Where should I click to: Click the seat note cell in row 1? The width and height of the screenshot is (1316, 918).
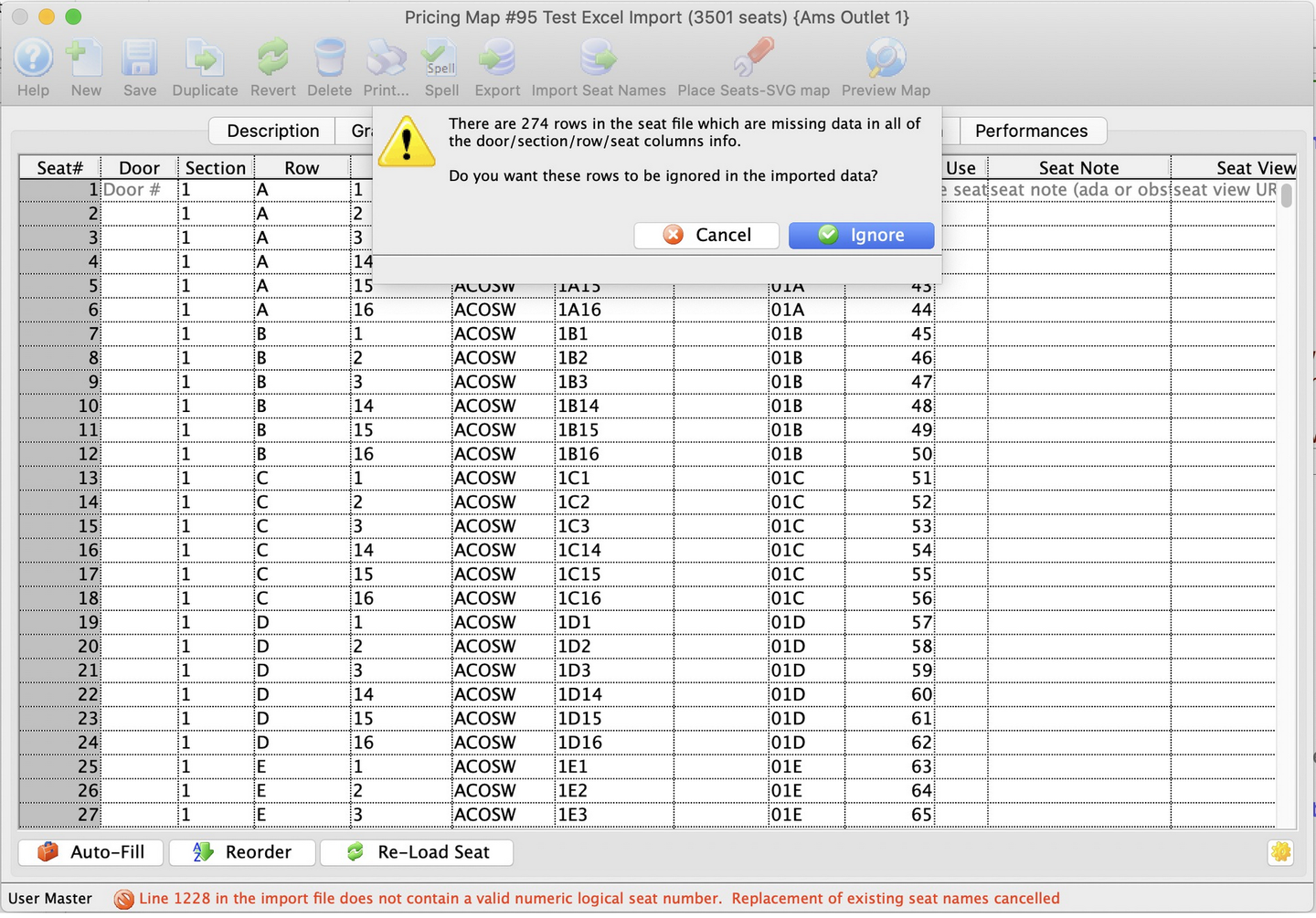(x=1078, y=189)
